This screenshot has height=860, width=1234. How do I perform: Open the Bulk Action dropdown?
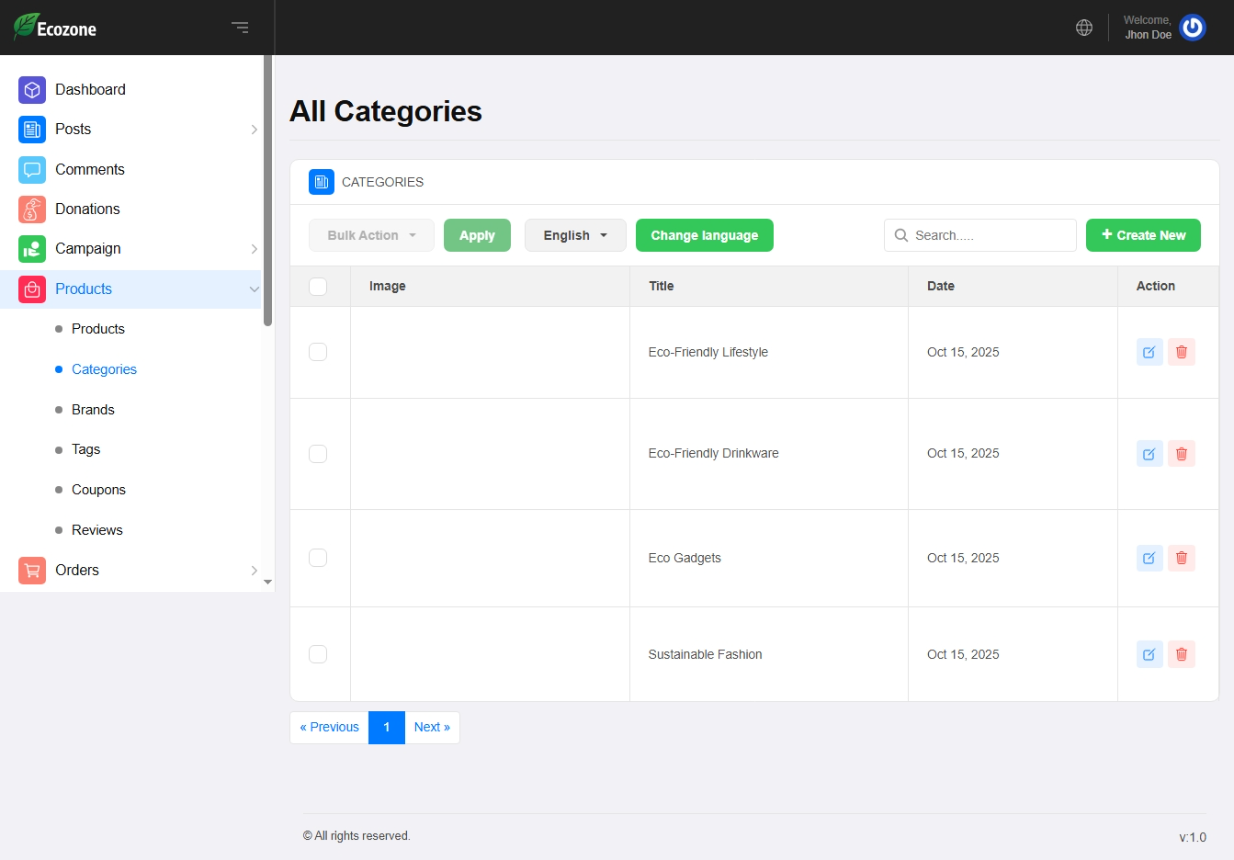tap(371, 236)
